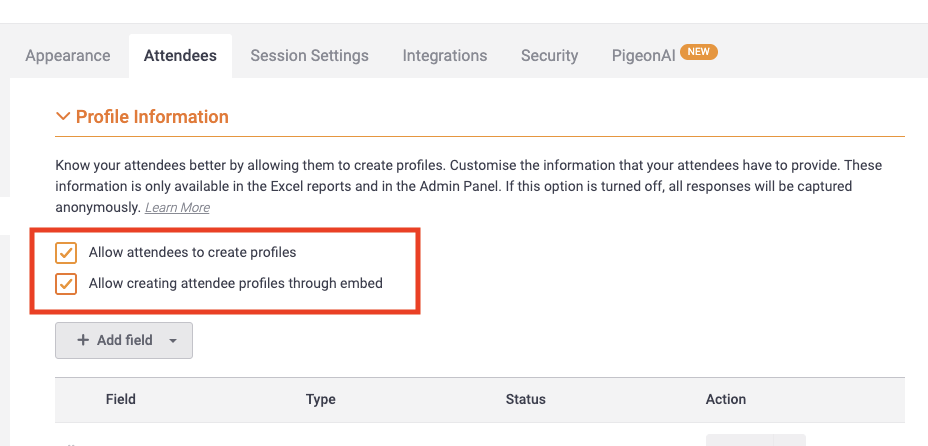Click the Field column header

pos(121,399)
